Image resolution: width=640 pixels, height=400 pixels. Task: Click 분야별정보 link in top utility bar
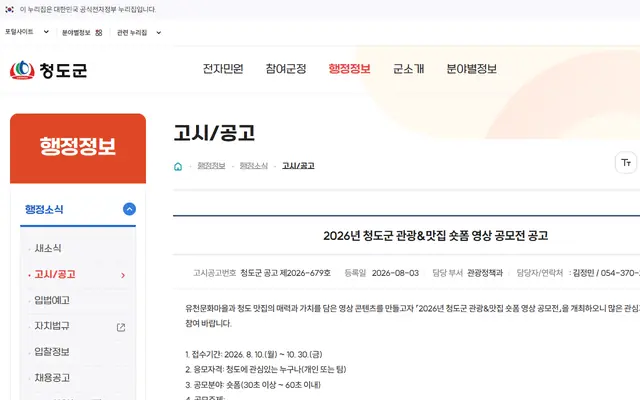(x=76, y=33)
